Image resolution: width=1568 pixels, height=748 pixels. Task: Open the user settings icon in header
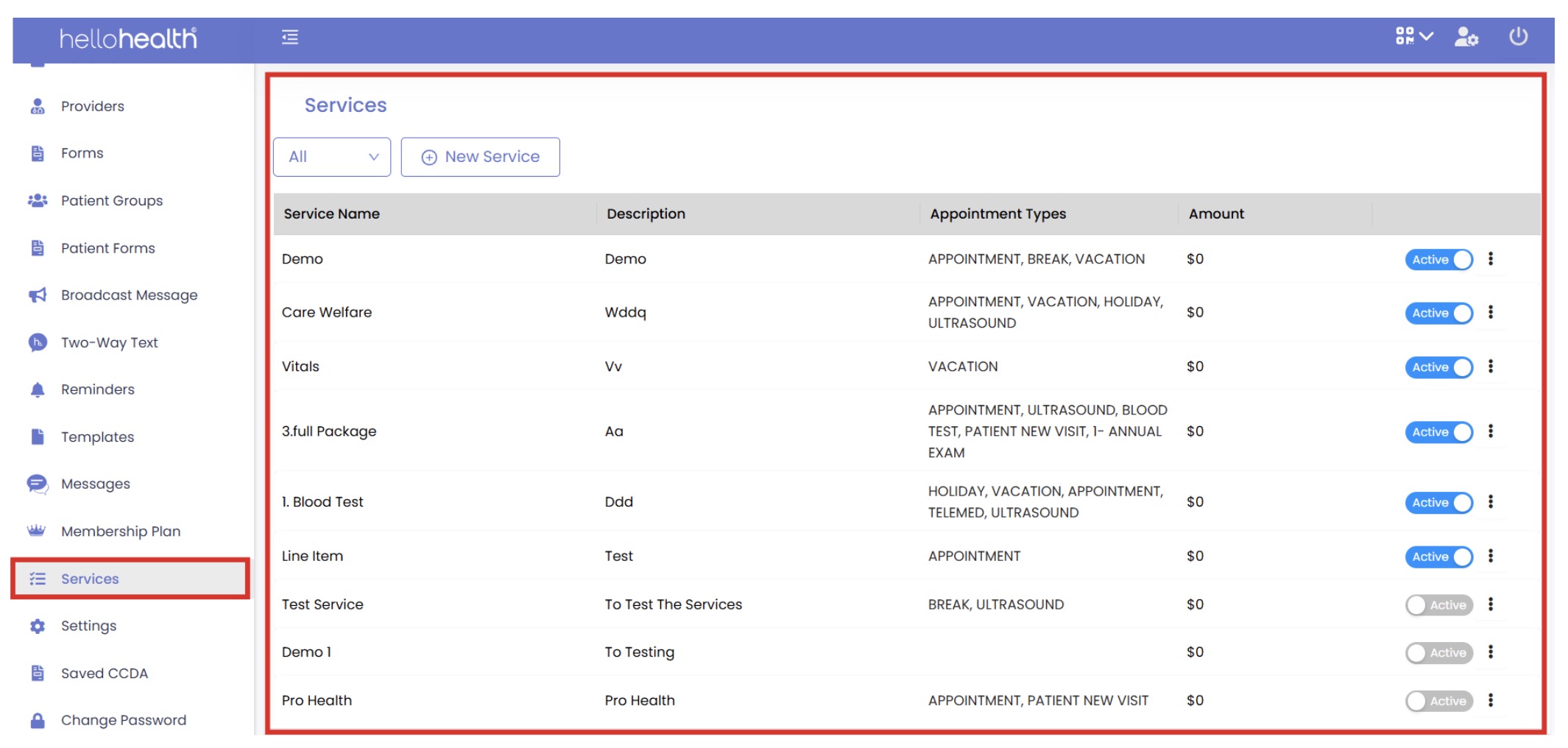coord(1466,37)
